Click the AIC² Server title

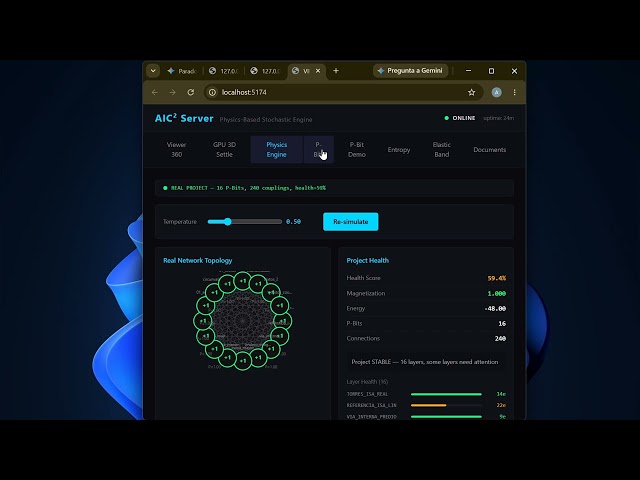click(x=184, y=118)
